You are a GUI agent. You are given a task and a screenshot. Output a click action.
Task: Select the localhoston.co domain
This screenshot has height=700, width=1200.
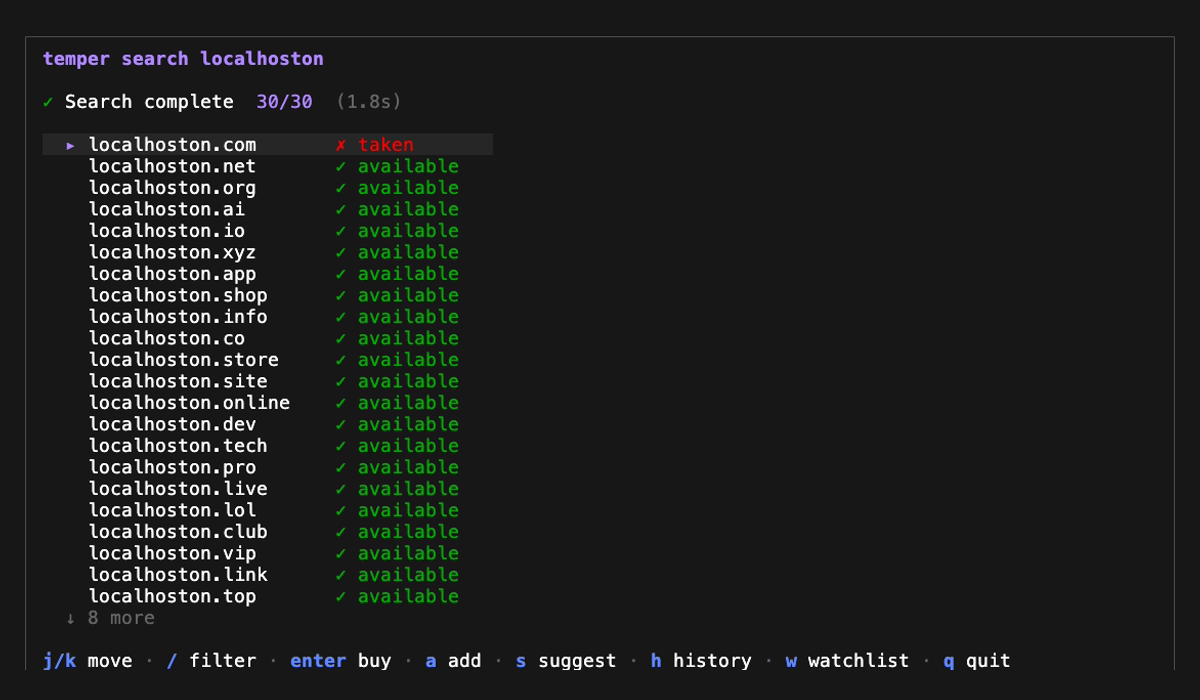167,338
